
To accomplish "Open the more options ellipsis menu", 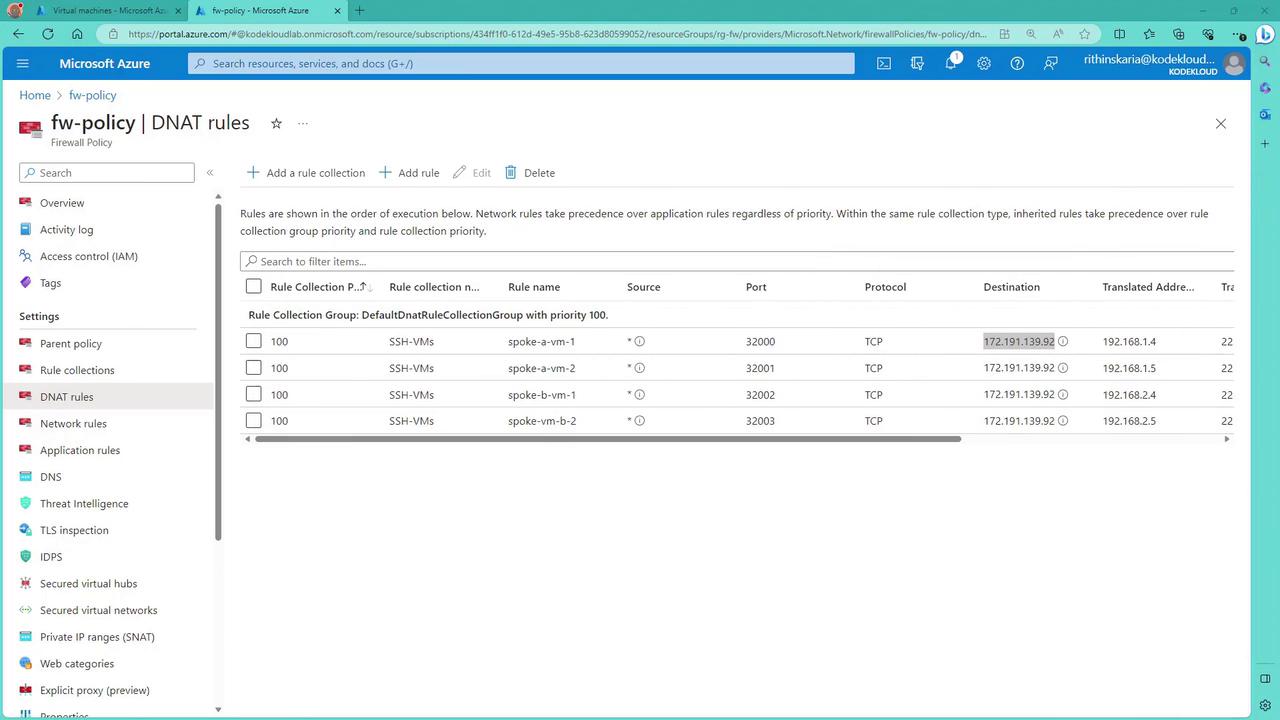I will (303, 123).
